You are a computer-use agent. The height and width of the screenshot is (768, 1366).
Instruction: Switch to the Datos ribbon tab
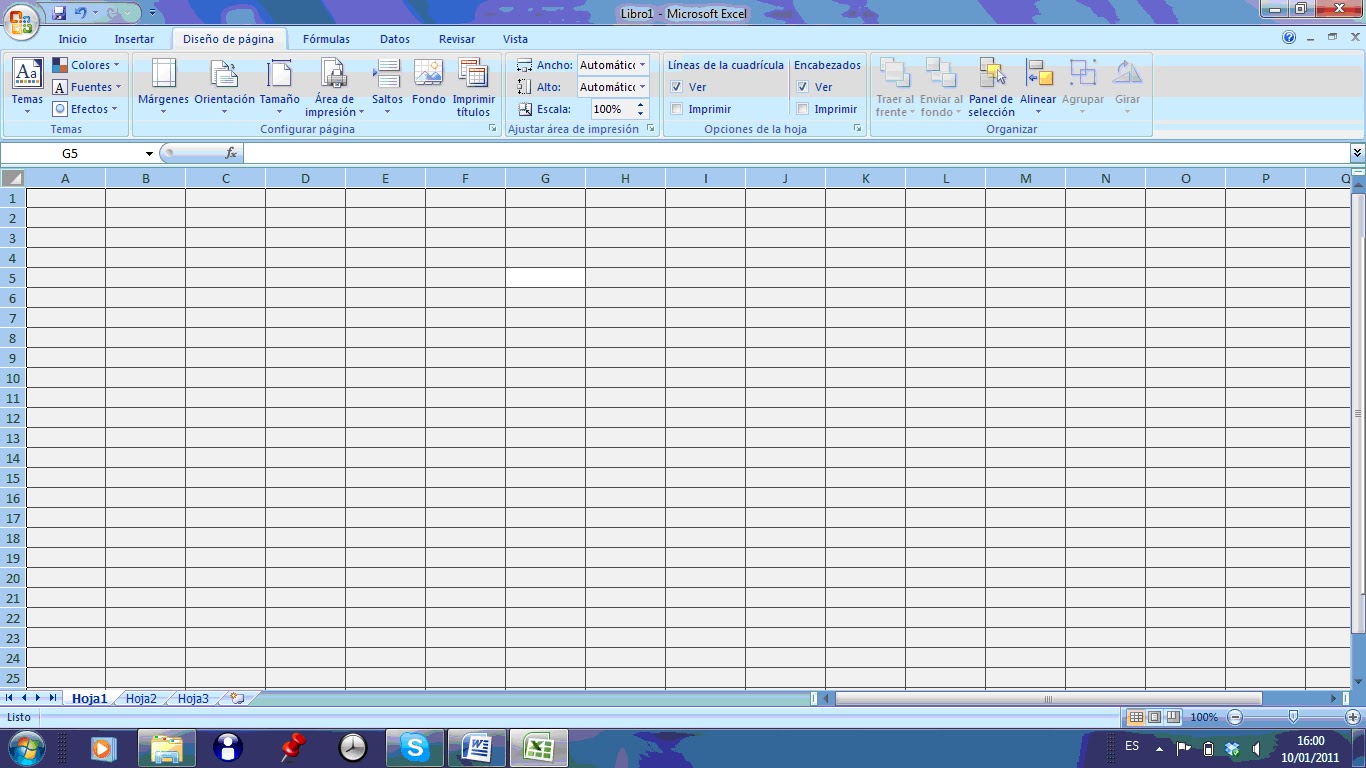pyautogui.click(x=395, y=39)
